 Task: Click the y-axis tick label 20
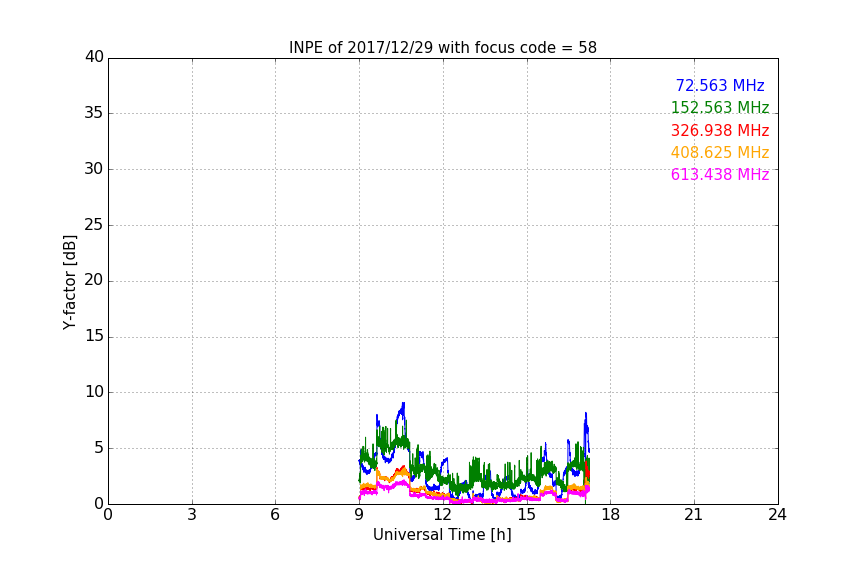click(94, 280)
